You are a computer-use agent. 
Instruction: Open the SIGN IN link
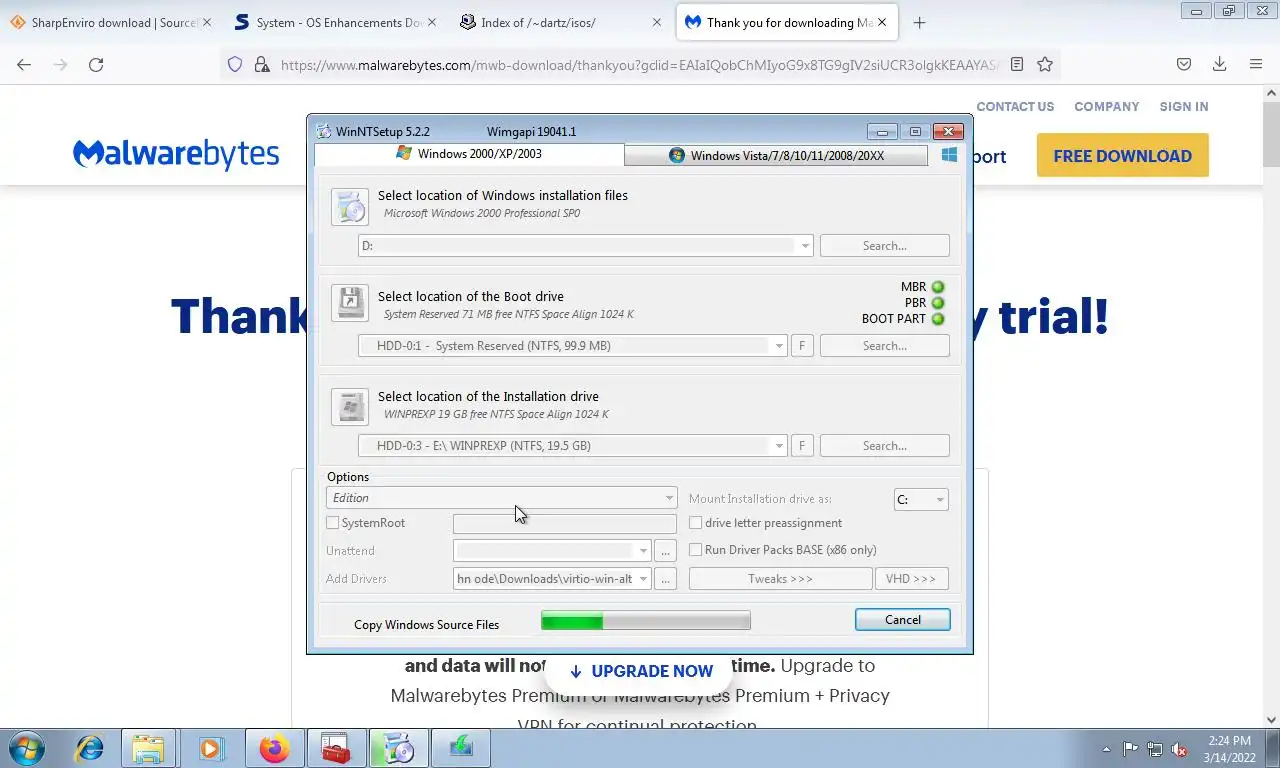click(1184, 107)
